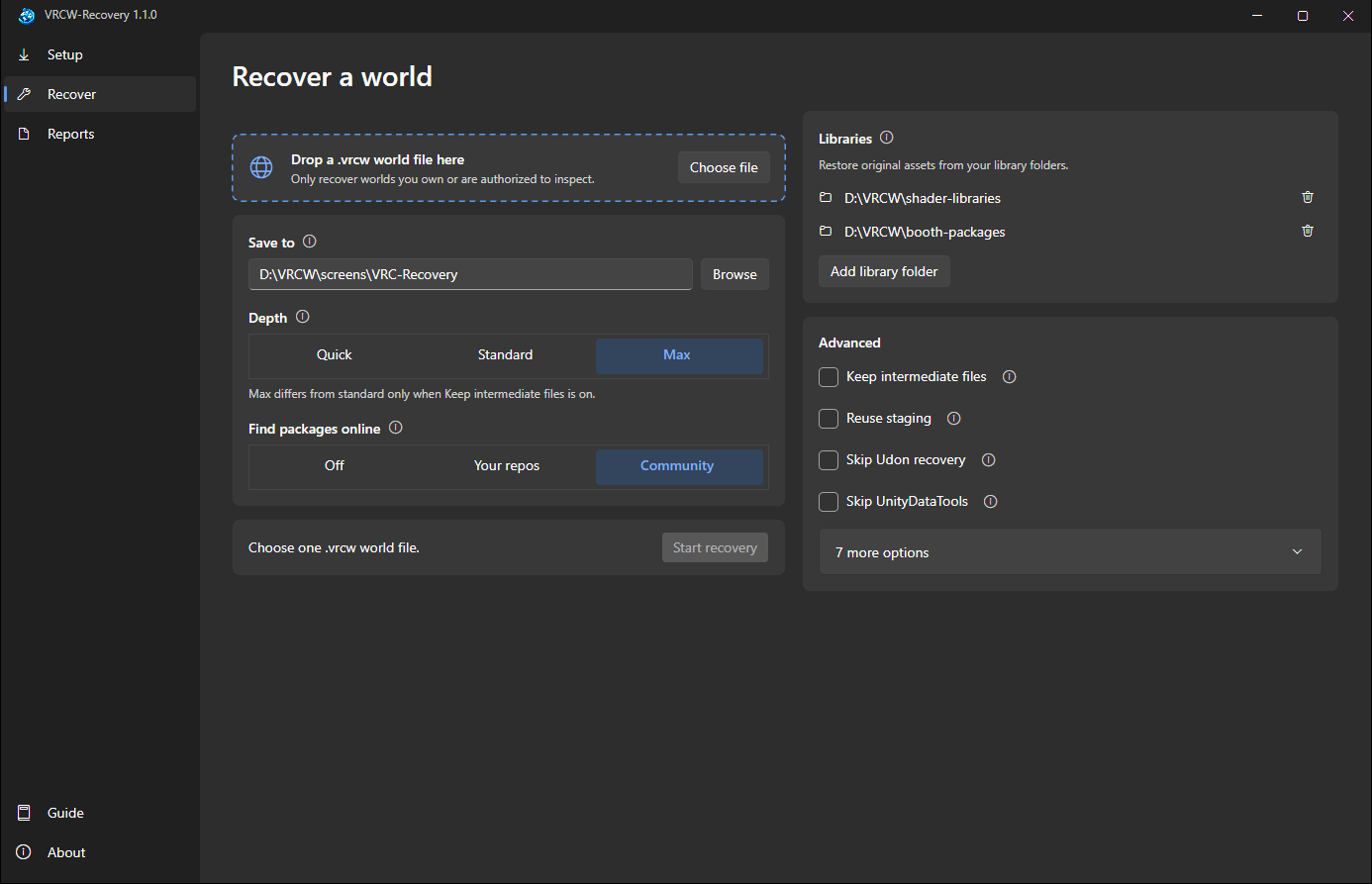The image size is (1372, 884).
Task: Go to the Reports page
Action: click(x=100, y=134)
